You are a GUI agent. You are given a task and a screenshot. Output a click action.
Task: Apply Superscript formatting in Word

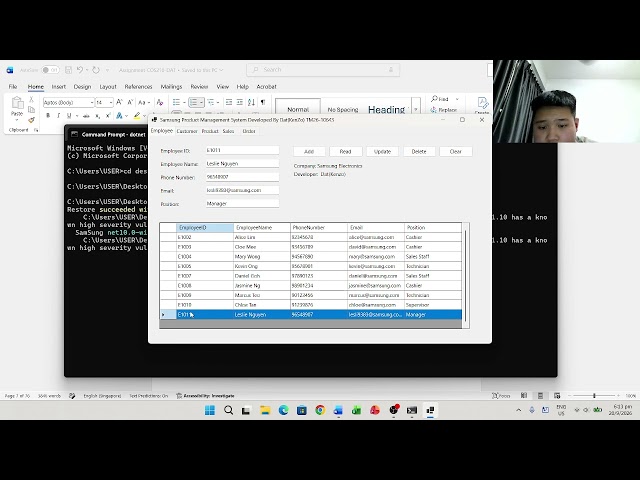tap(108, 116)
